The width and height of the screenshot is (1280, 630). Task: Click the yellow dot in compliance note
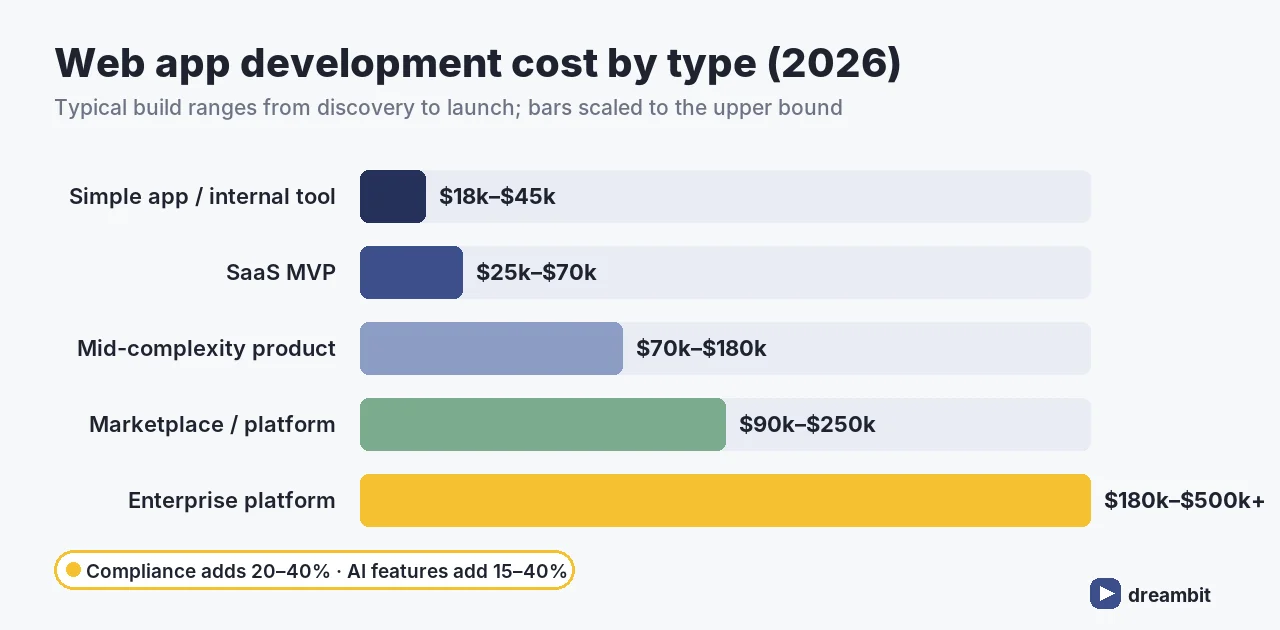(x=73, y=571)
